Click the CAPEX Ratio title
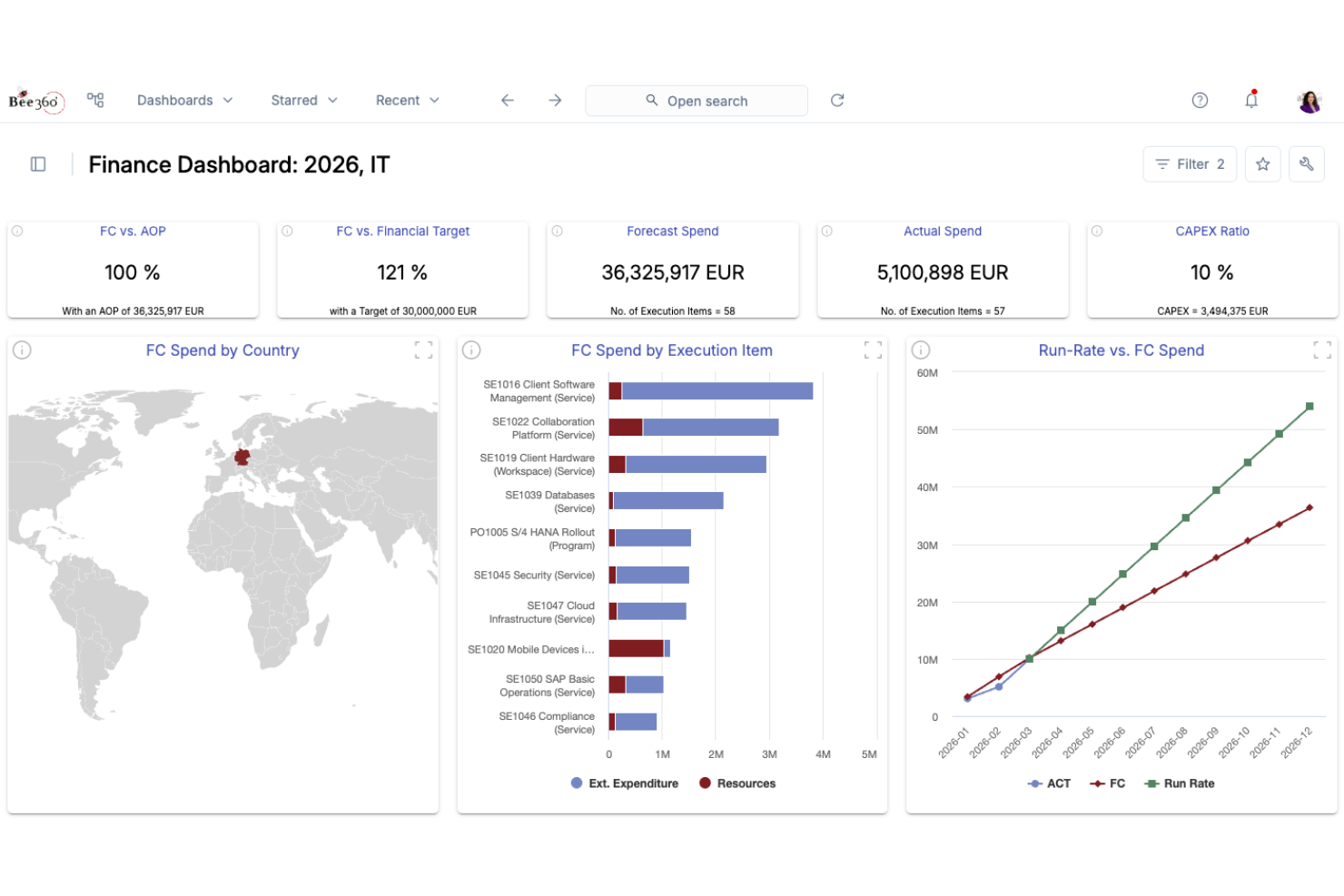1344x896 pixels. tap(1212, 231)
